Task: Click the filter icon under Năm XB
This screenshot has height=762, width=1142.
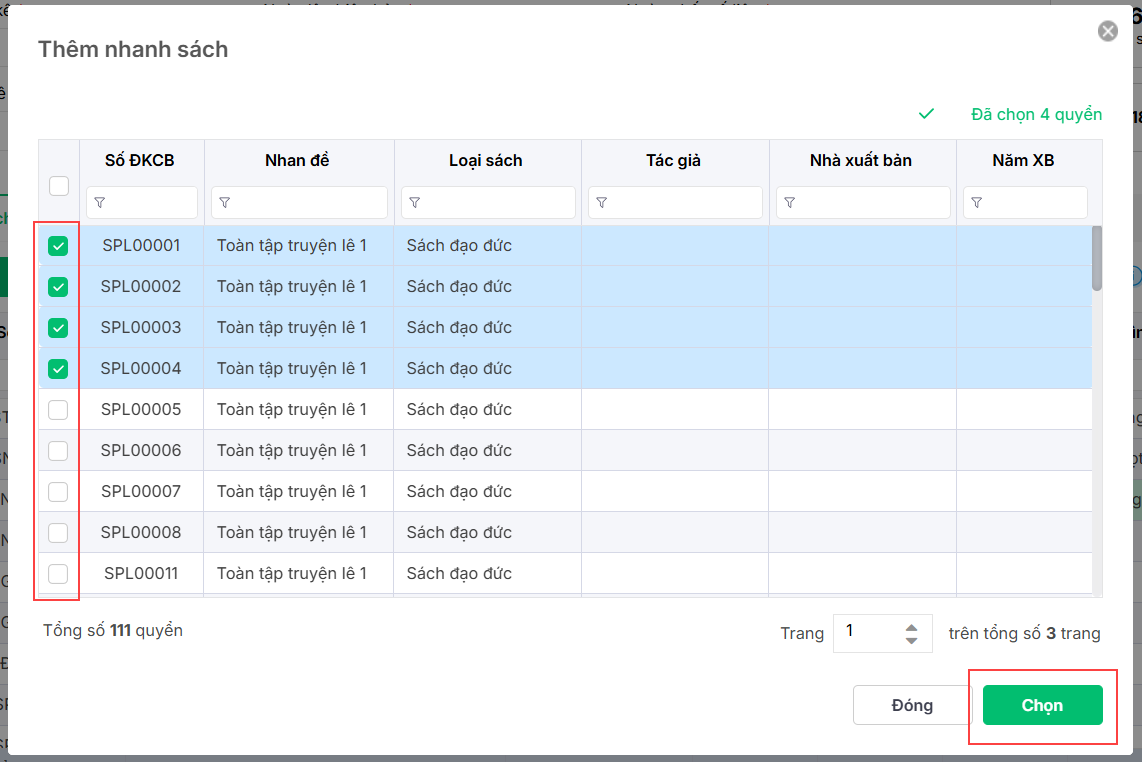Action: click(x=977, y=203)
